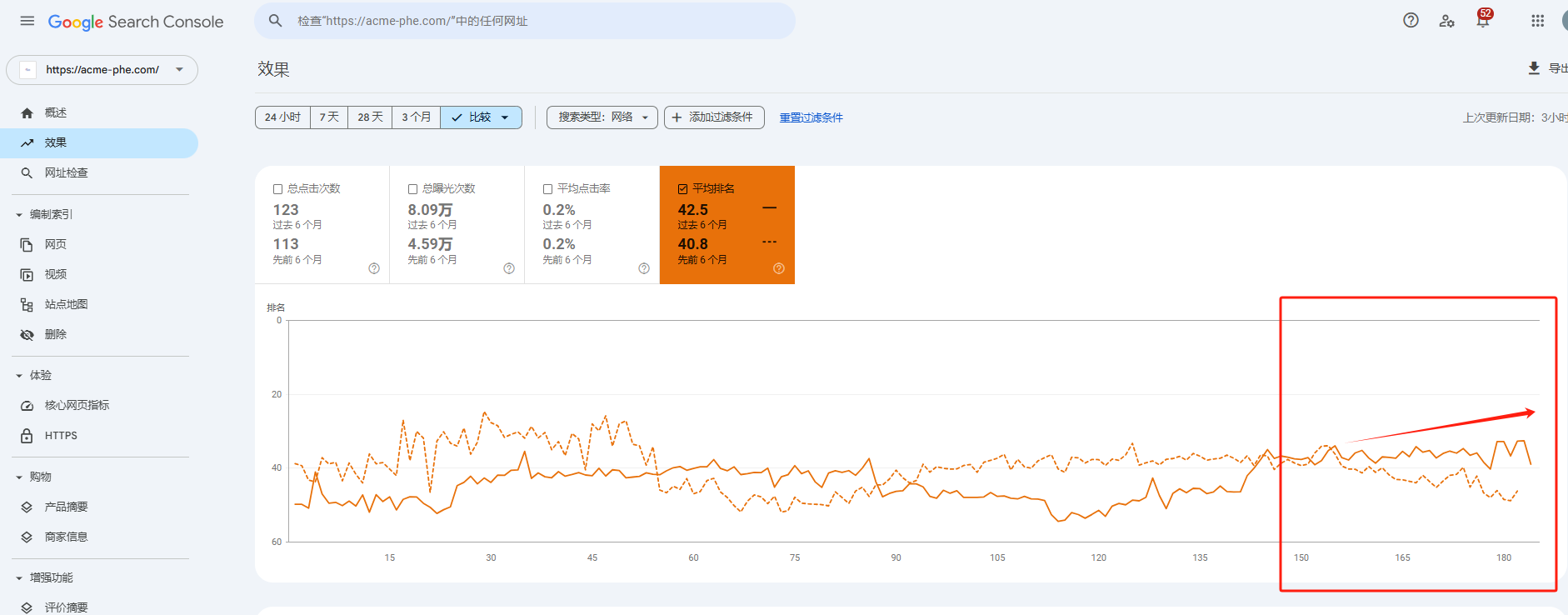Open the help question mark icon
1568x615 pixels.
pyautogui.click(x=1411, y=21)
